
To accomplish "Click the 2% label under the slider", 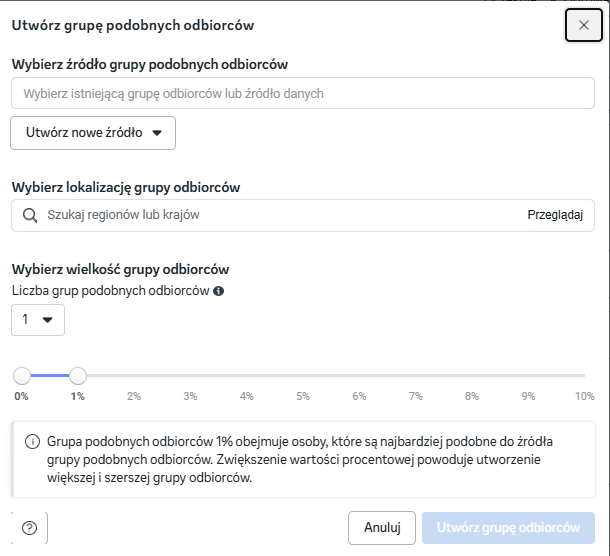I will tap(134, 396).
